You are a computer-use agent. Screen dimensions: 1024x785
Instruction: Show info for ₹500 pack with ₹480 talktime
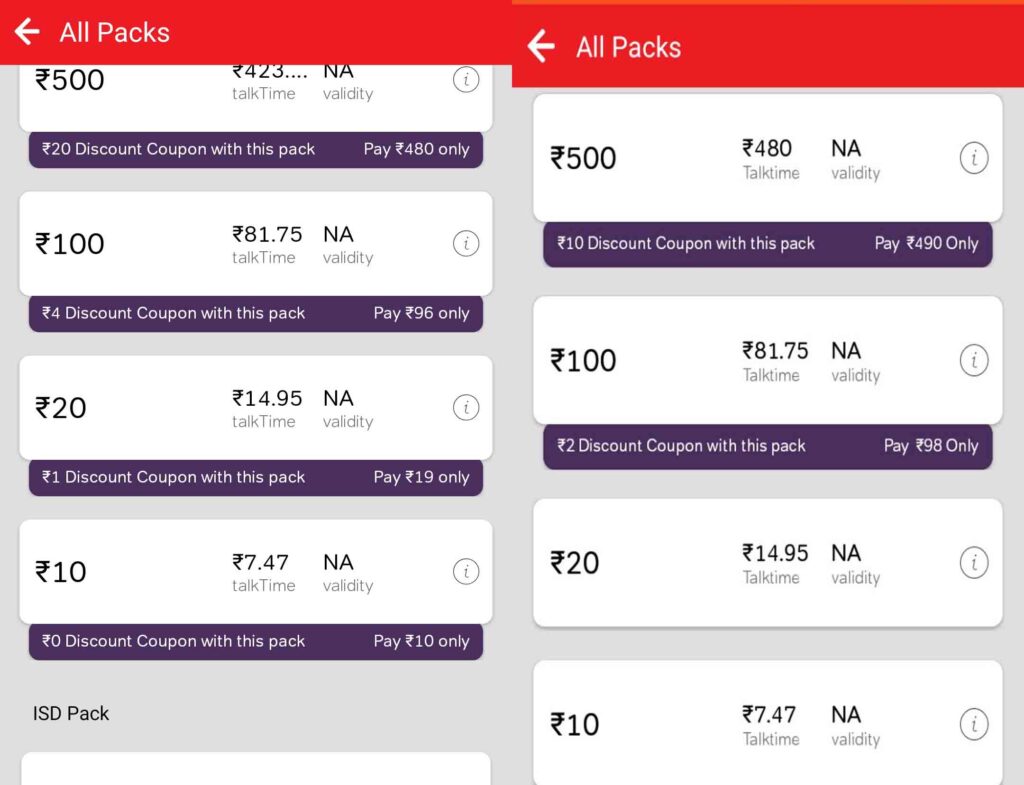click(974, 158)
